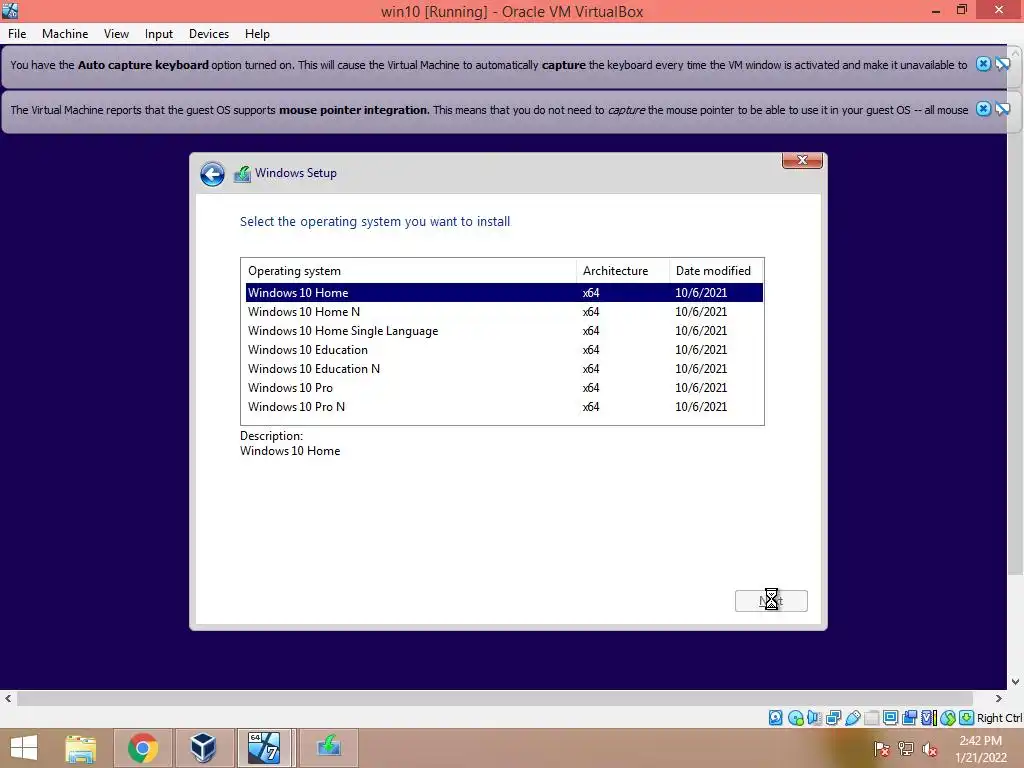Click the Right Ctrl host key label
The width and height of the screenshot is (1024, 768).
[x=999, y=718]
